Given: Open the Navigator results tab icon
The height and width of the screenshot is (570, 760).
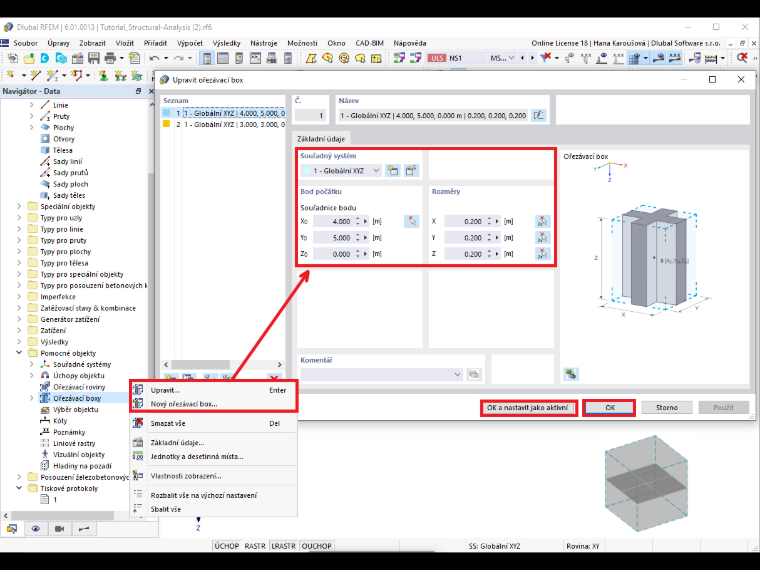Looking at the screenshot, I should pos(83,528).
